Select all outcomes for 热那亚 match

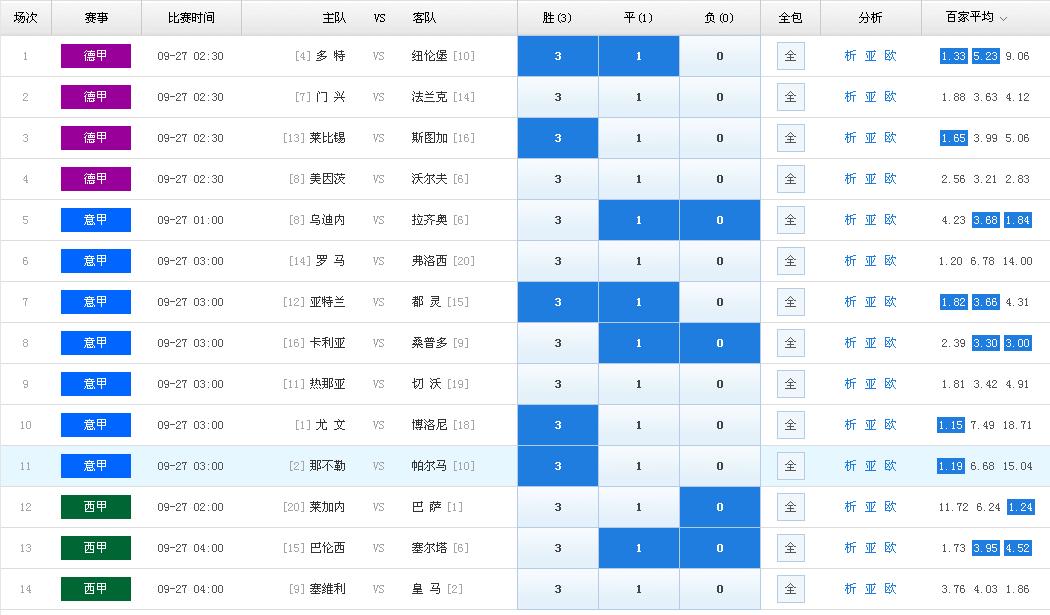(790, 384)
